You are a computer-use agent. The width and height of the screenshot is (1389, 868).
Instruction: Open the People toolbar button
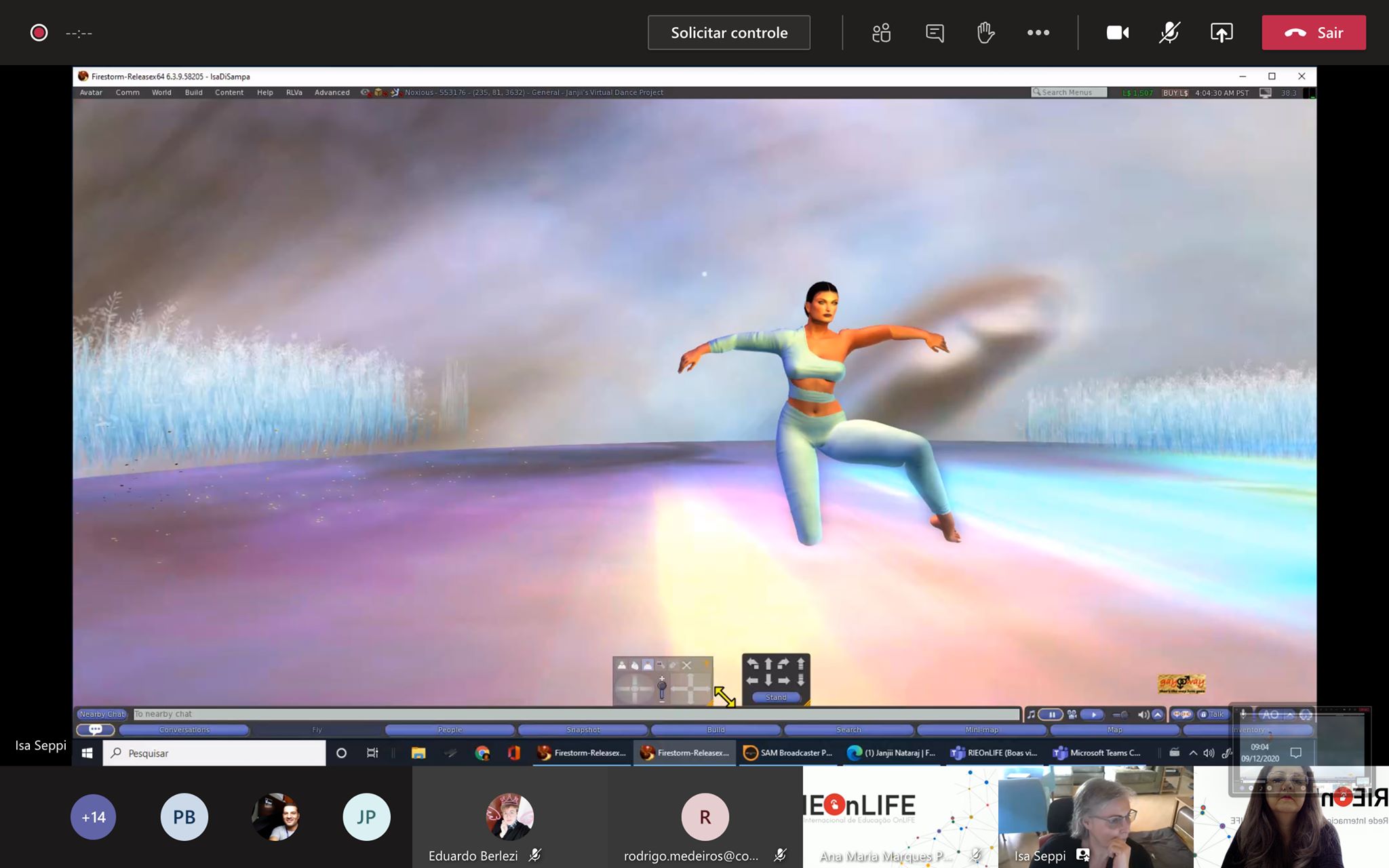click(x=450, y=730)
